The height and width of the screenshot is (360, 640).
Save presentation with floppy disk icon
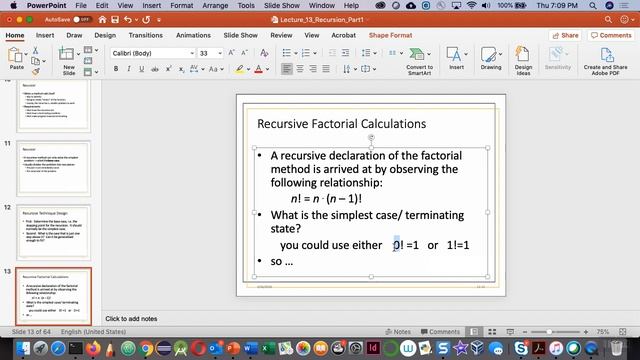[115, 20]
